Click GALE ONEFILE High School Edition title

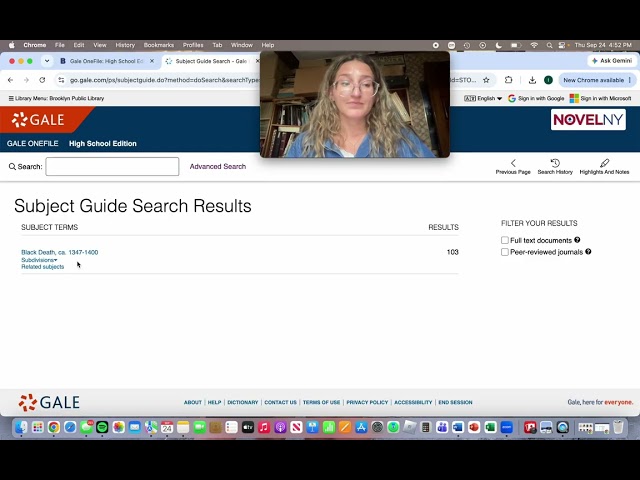[71, 144]
